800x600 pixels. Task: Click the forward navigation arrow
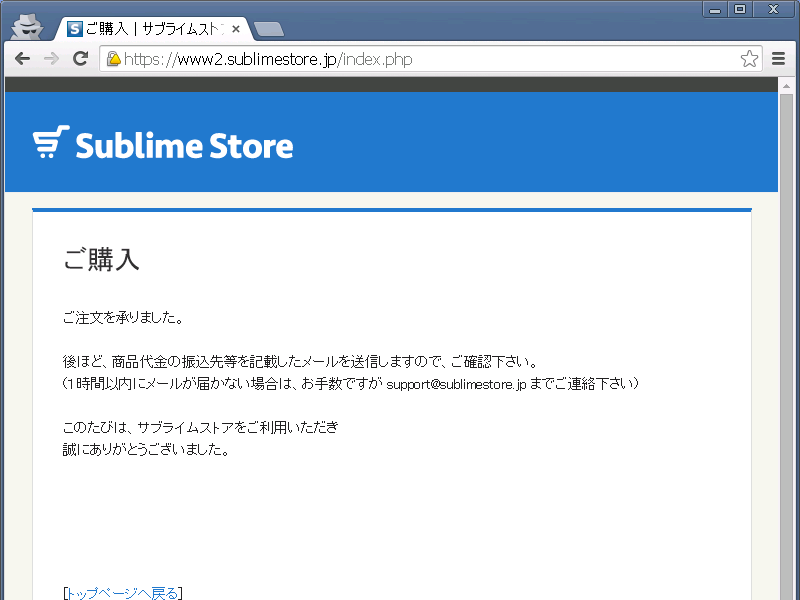click(x=51, y=59)
